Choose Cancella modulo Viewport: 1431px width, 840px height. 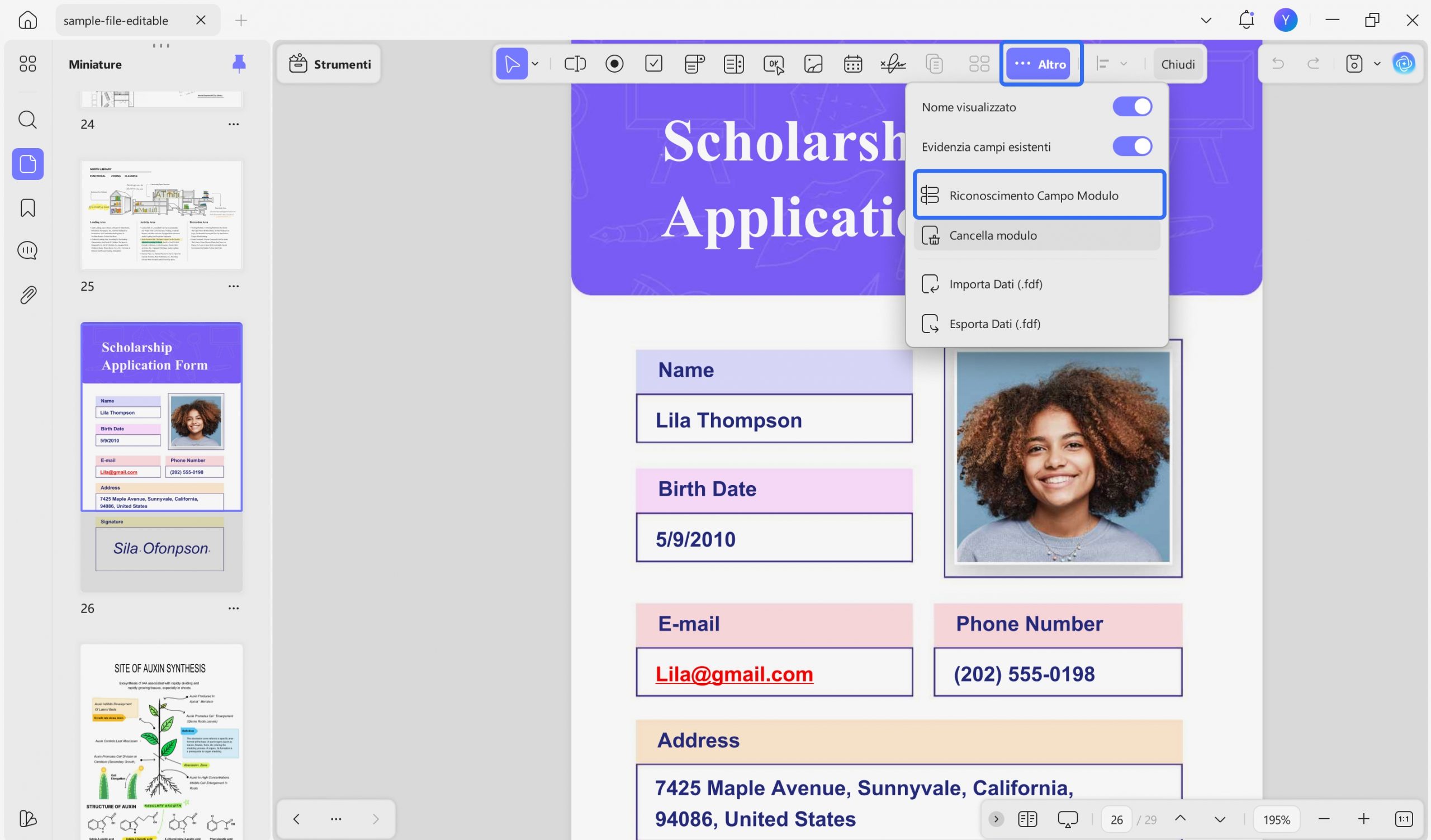click(1036, 235)
